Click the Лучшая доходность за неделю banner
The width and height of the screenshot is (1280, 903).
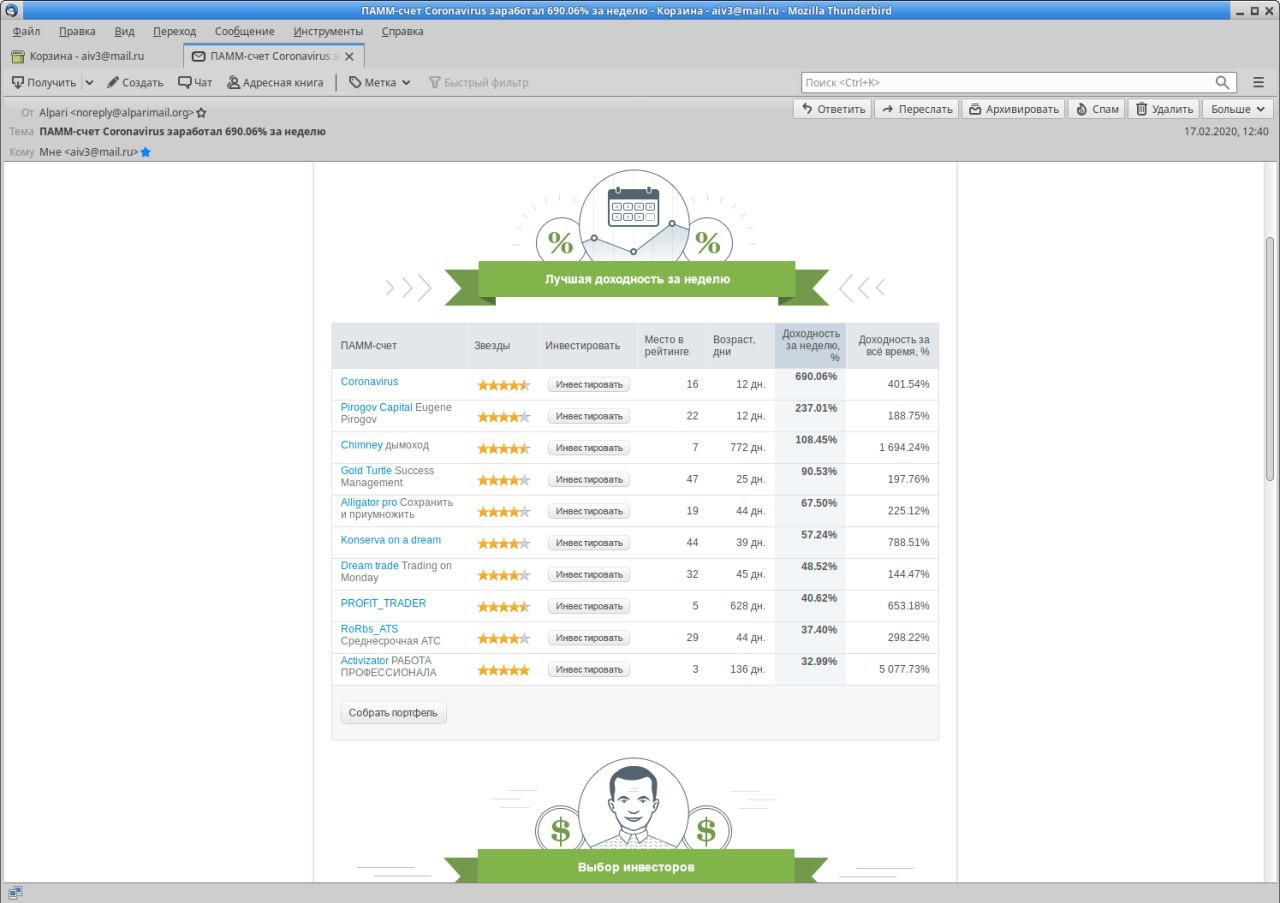[637, 279]
